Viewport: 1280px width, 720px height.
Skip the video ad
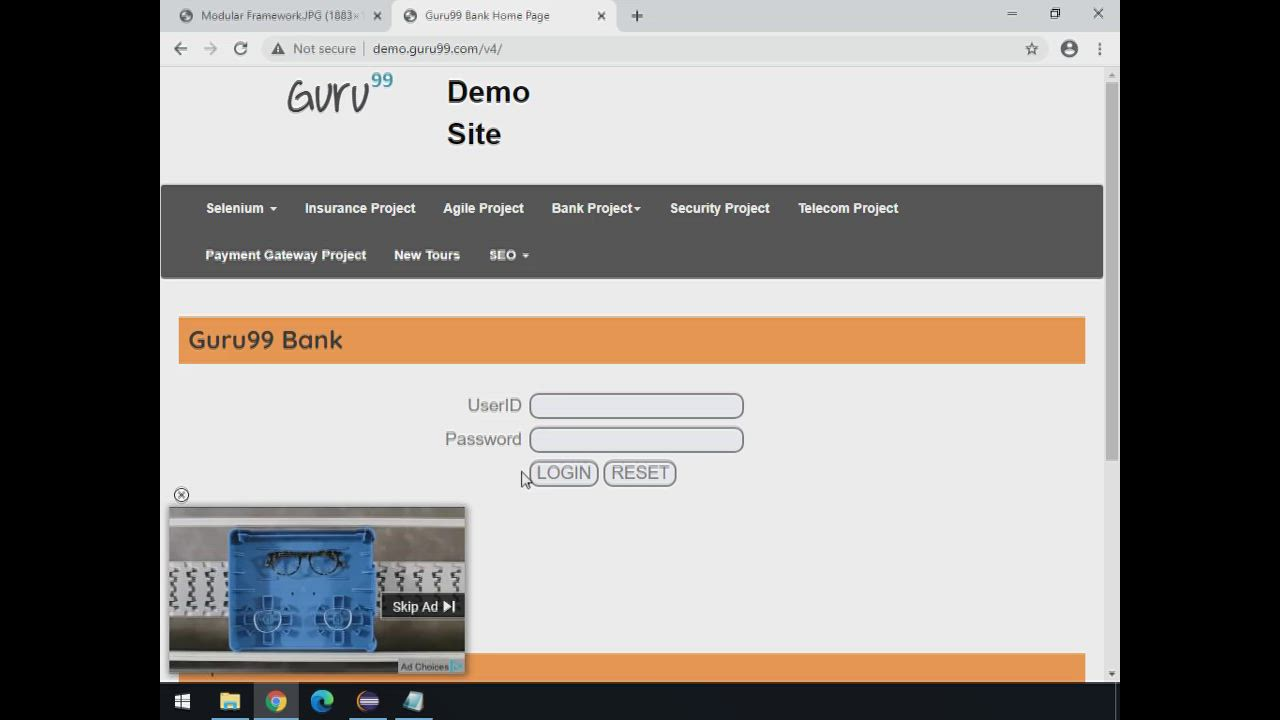coord(423,606)
